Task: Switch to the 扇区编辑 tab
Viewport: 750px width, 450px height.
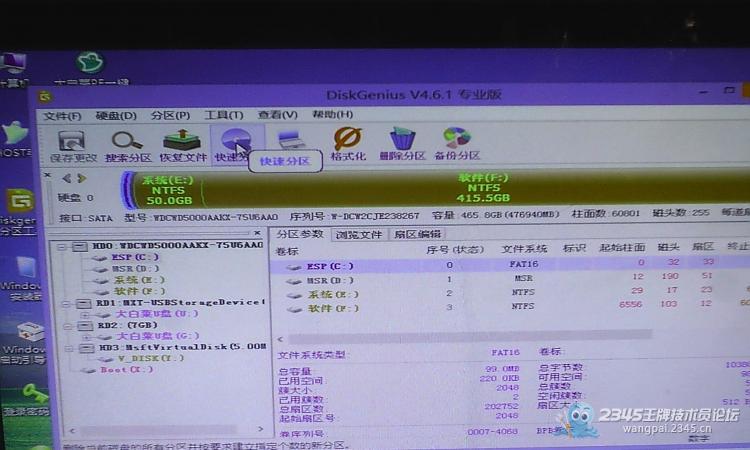Action: click(417, 234)
